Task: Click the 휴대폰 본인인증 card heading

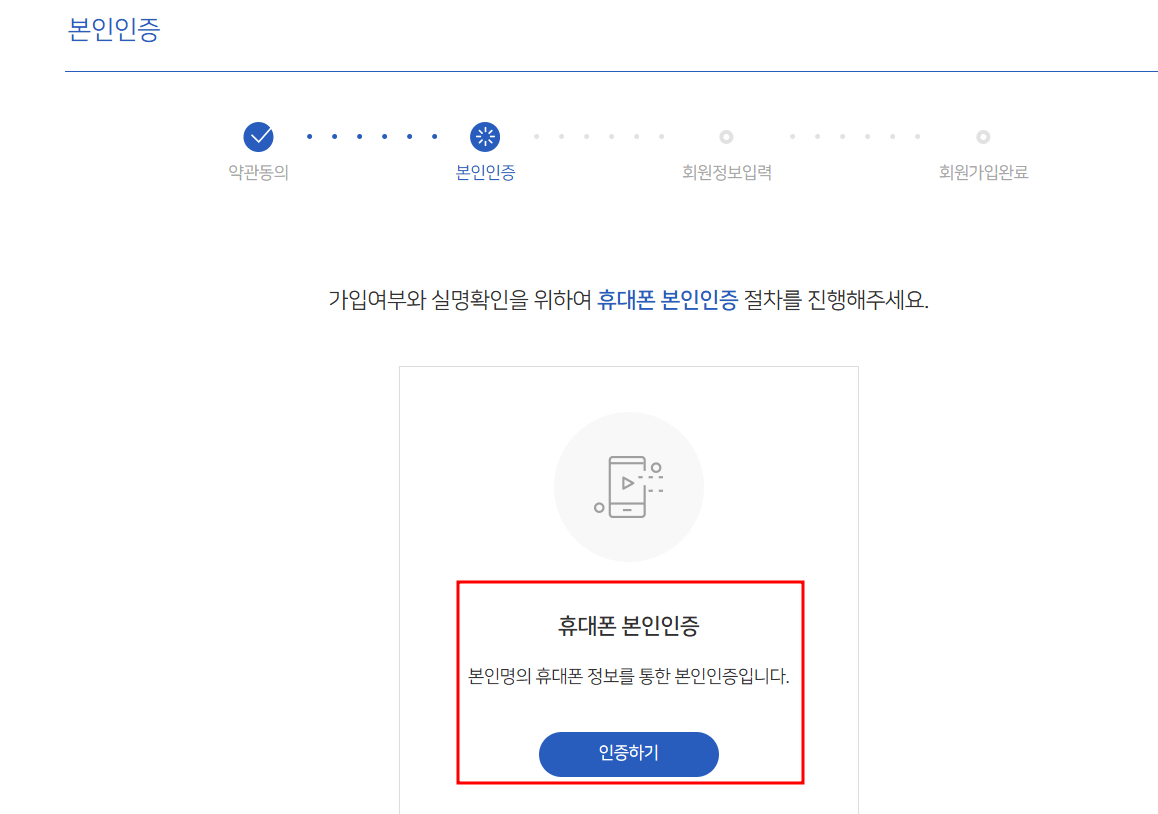Action: (x=628, y=626)
